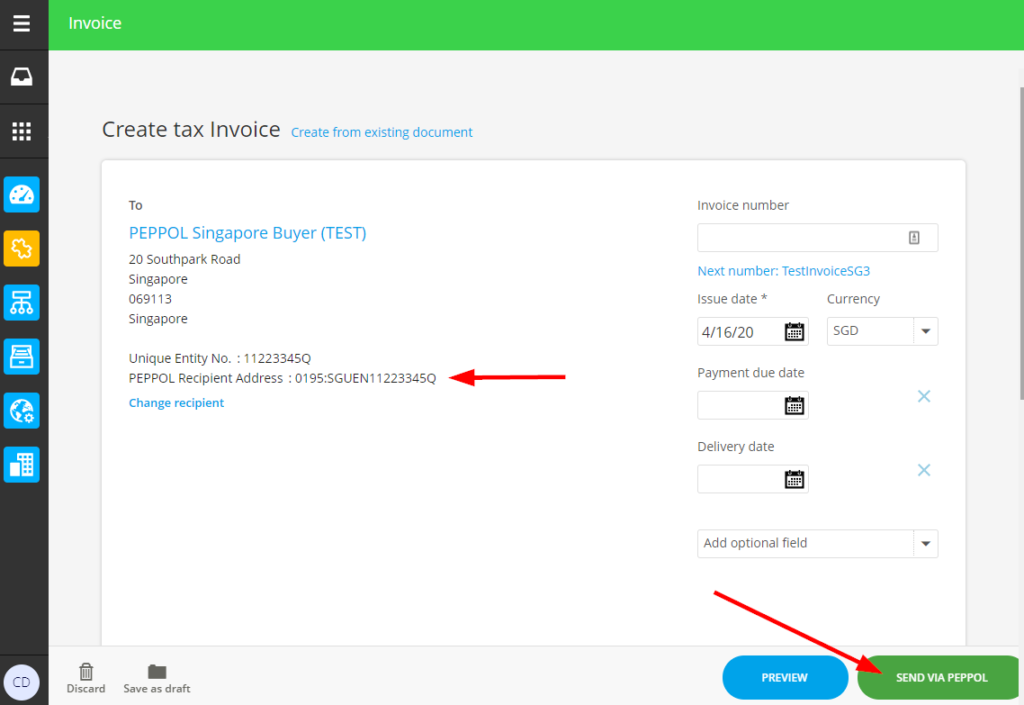Remove the payment due date field

point(923,396)
